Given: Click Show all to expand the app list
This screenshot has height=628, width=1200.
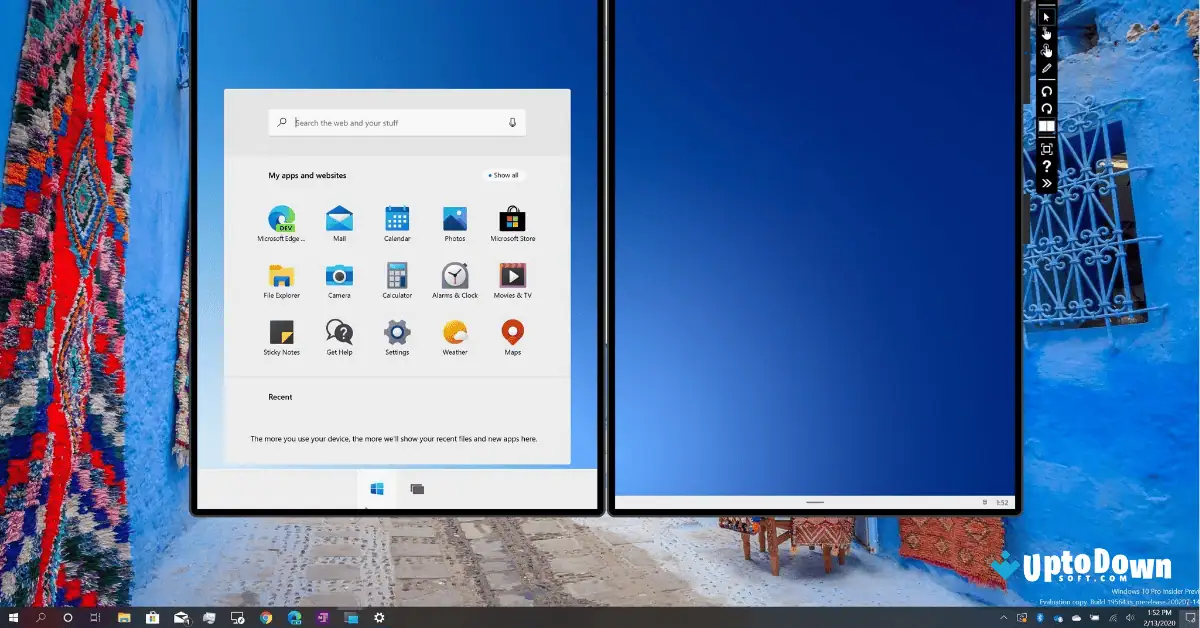Looking at the screenshot, I should tap(503, 175).
